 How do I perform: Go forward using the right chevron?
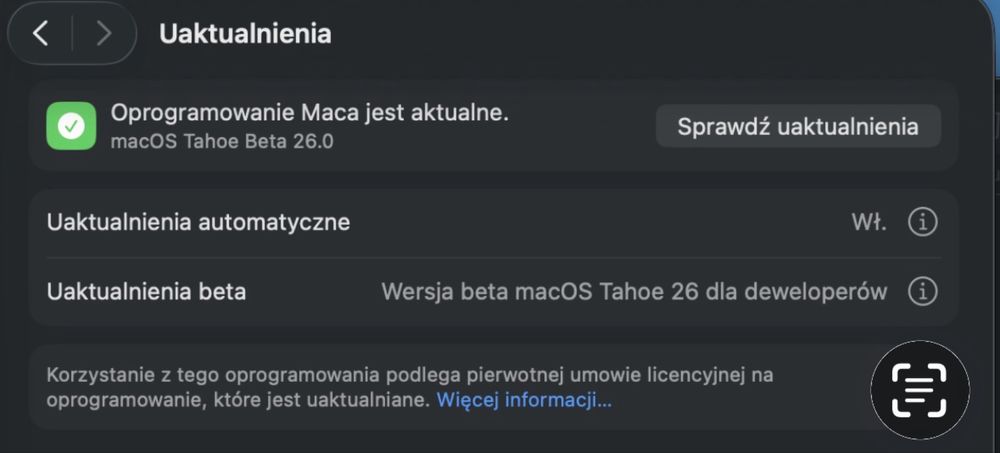coord(103,33)
